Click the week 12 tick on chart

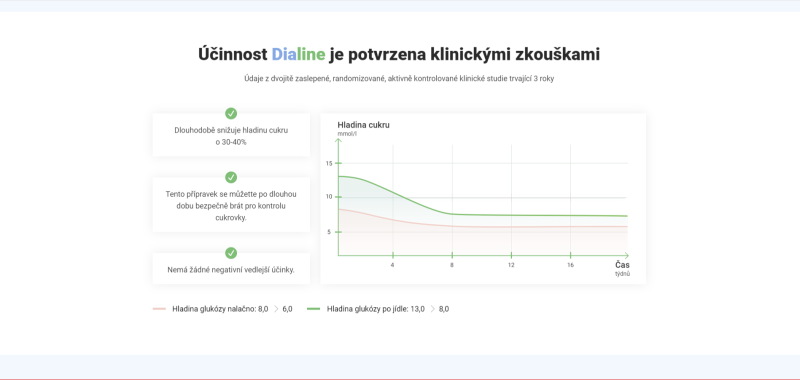pos(511,265)
